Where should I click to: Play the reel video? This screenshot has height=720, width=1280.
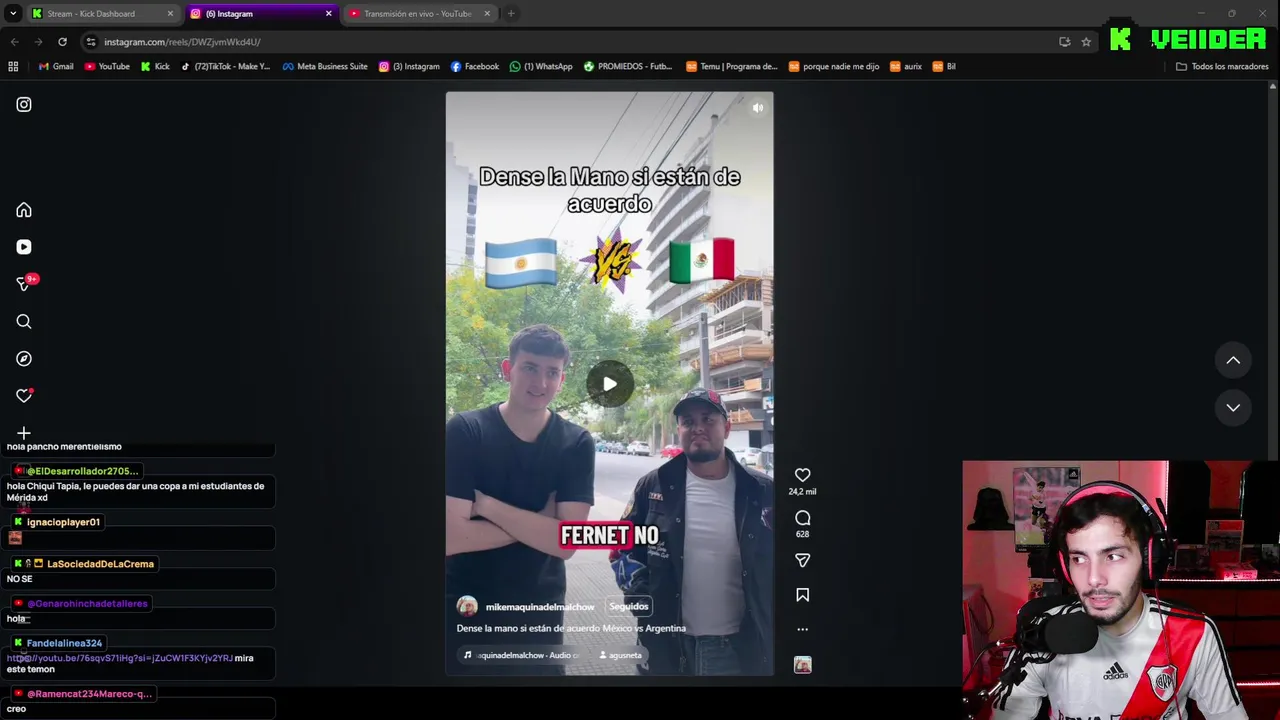pos(609,384)
